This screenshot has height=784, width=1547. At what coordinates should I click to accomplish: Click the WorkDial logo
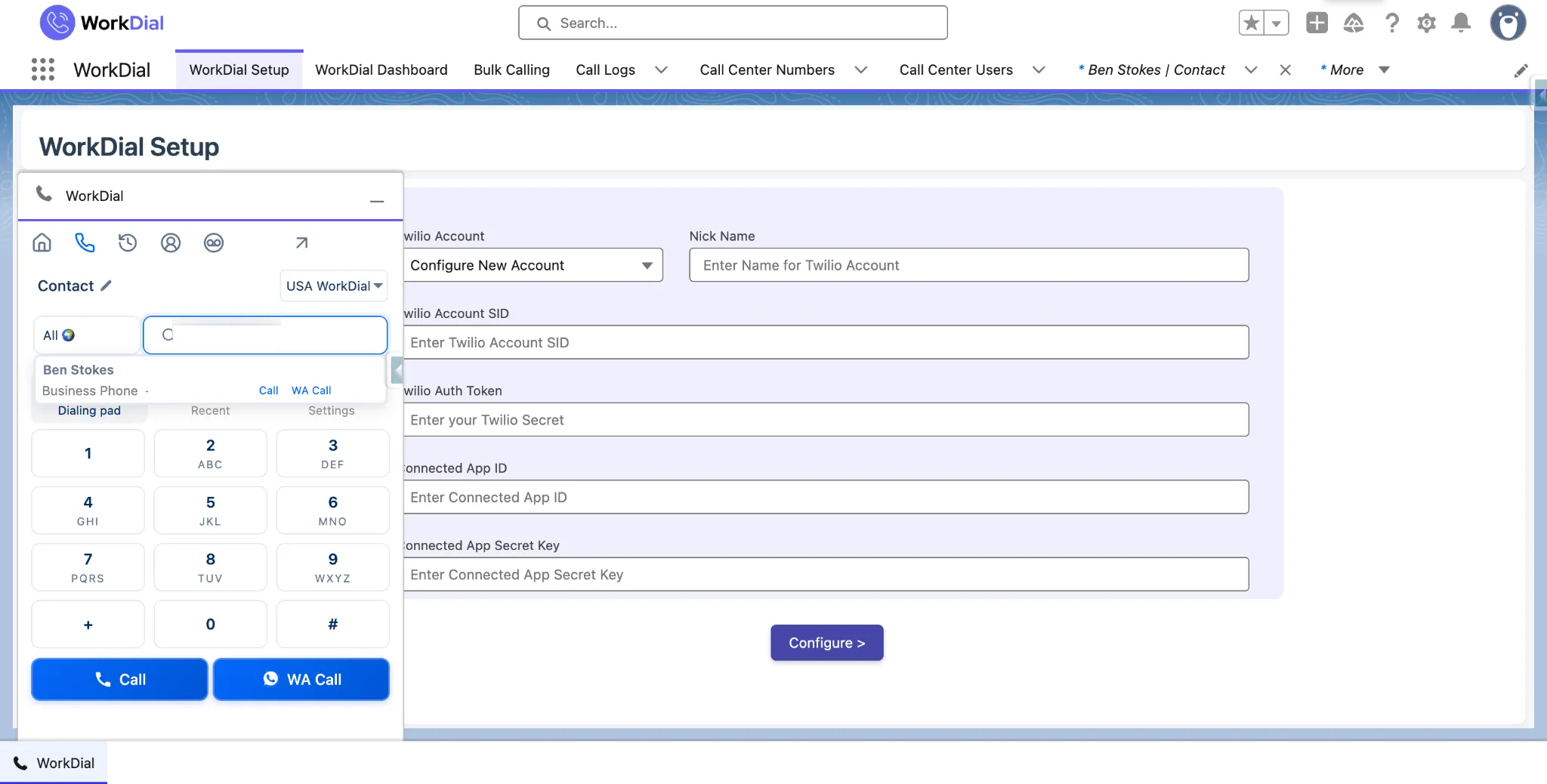102,23
